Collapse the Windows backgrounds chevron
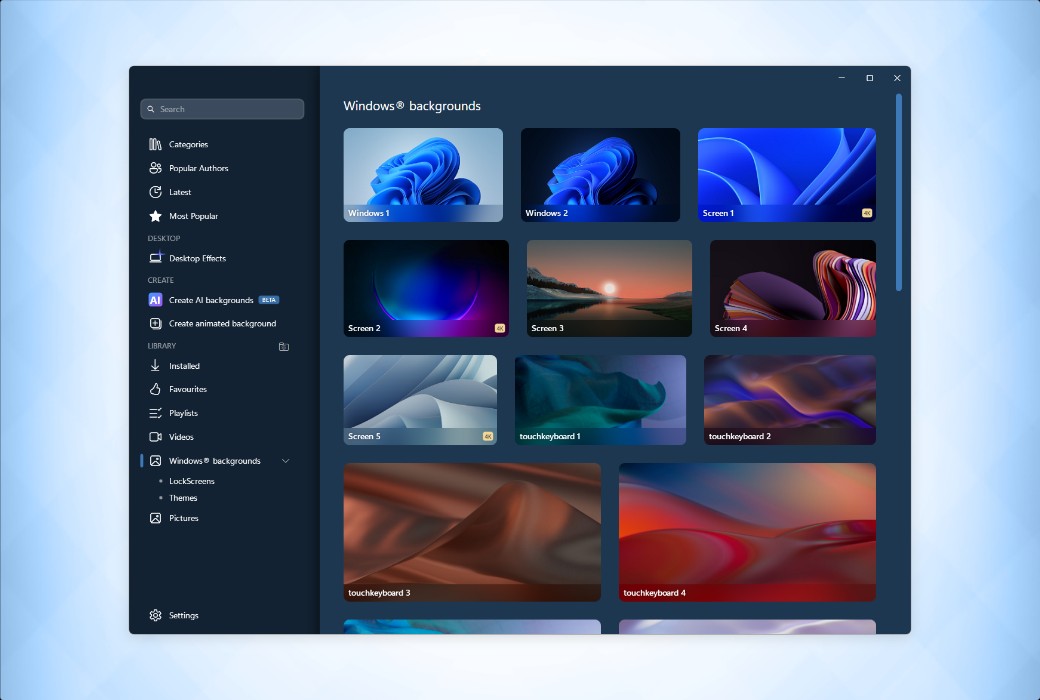Image resolution: width=1040 pixels, height=700 pixels. click(285, 460)
